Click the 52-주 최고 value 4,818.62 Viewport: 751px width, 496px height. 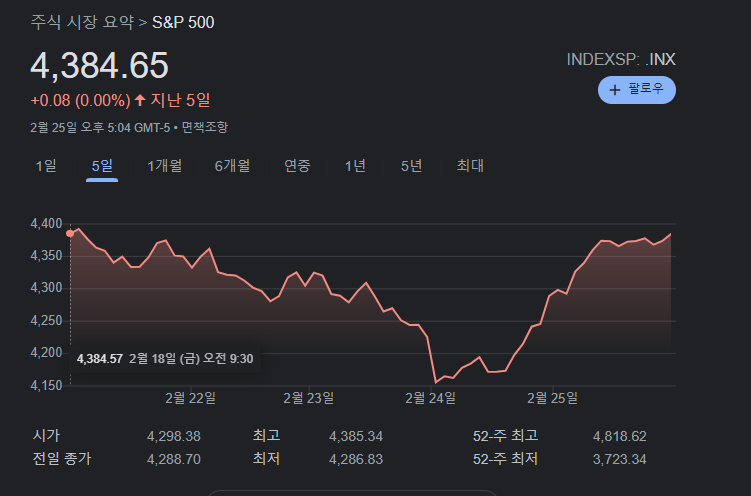pos(619,436)
